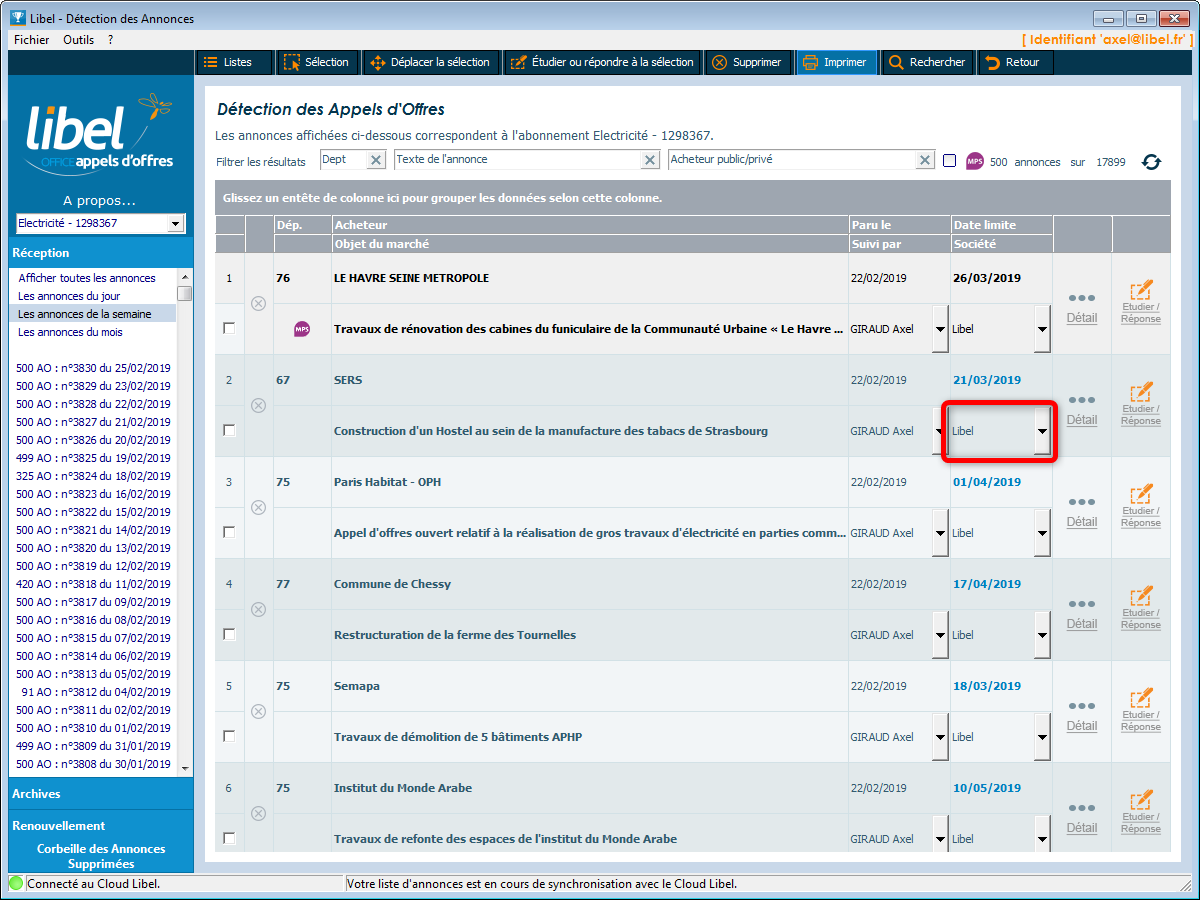Show Les annonces du mois
The width and height of the screenshot is (1200, 900).
click(70, 332)
